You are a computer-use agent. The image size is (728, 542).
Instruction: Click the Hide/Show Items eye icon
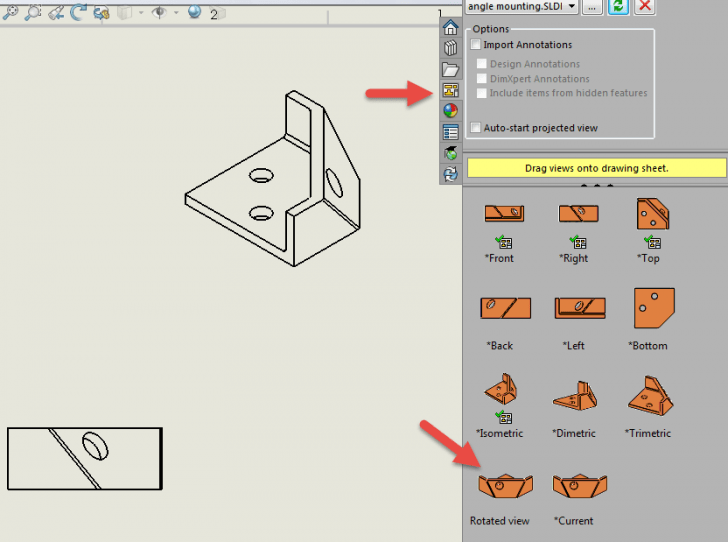[159, 13]
